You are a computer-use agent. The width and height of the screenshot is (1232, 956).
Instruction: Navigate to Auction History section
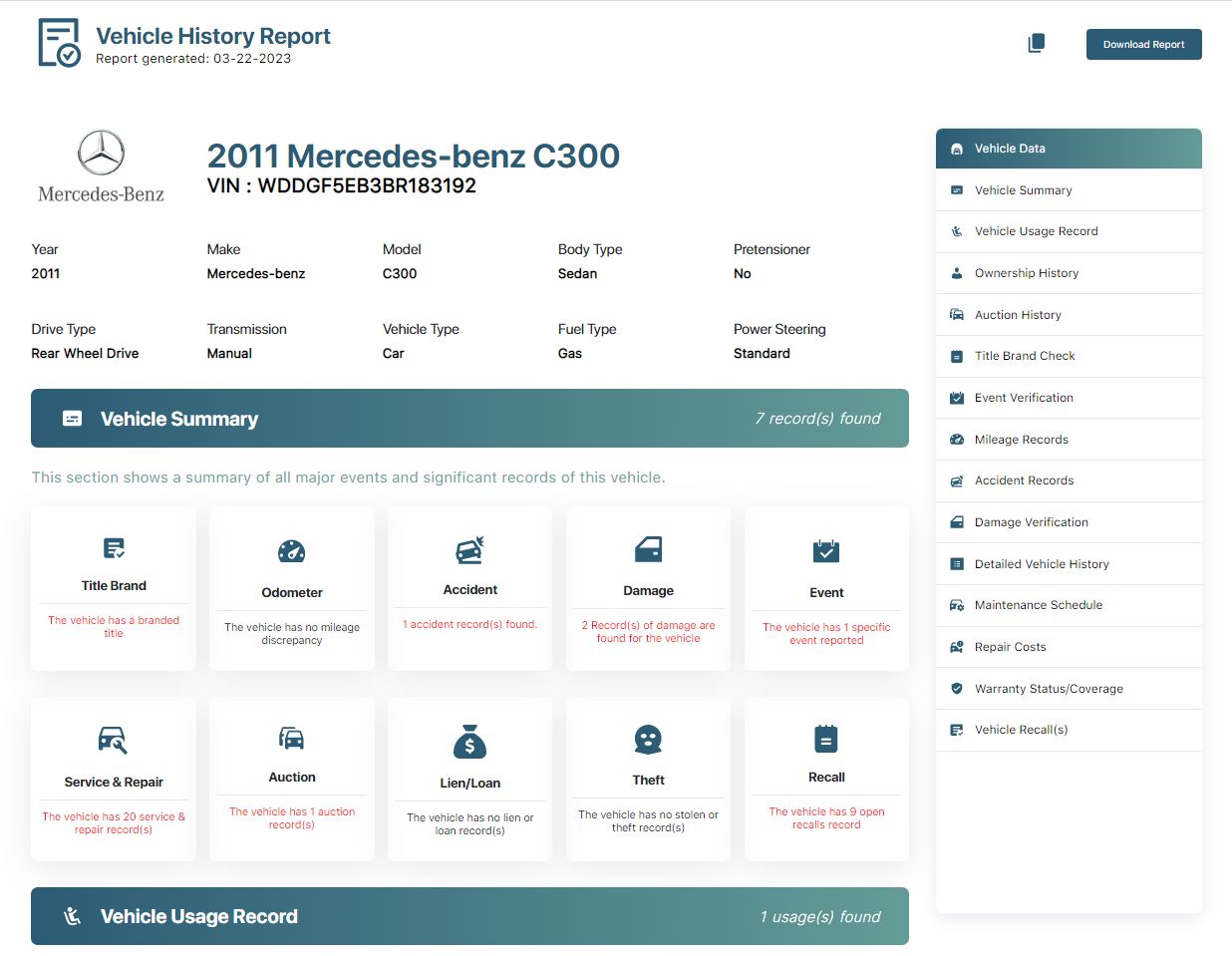point(1069,315)
